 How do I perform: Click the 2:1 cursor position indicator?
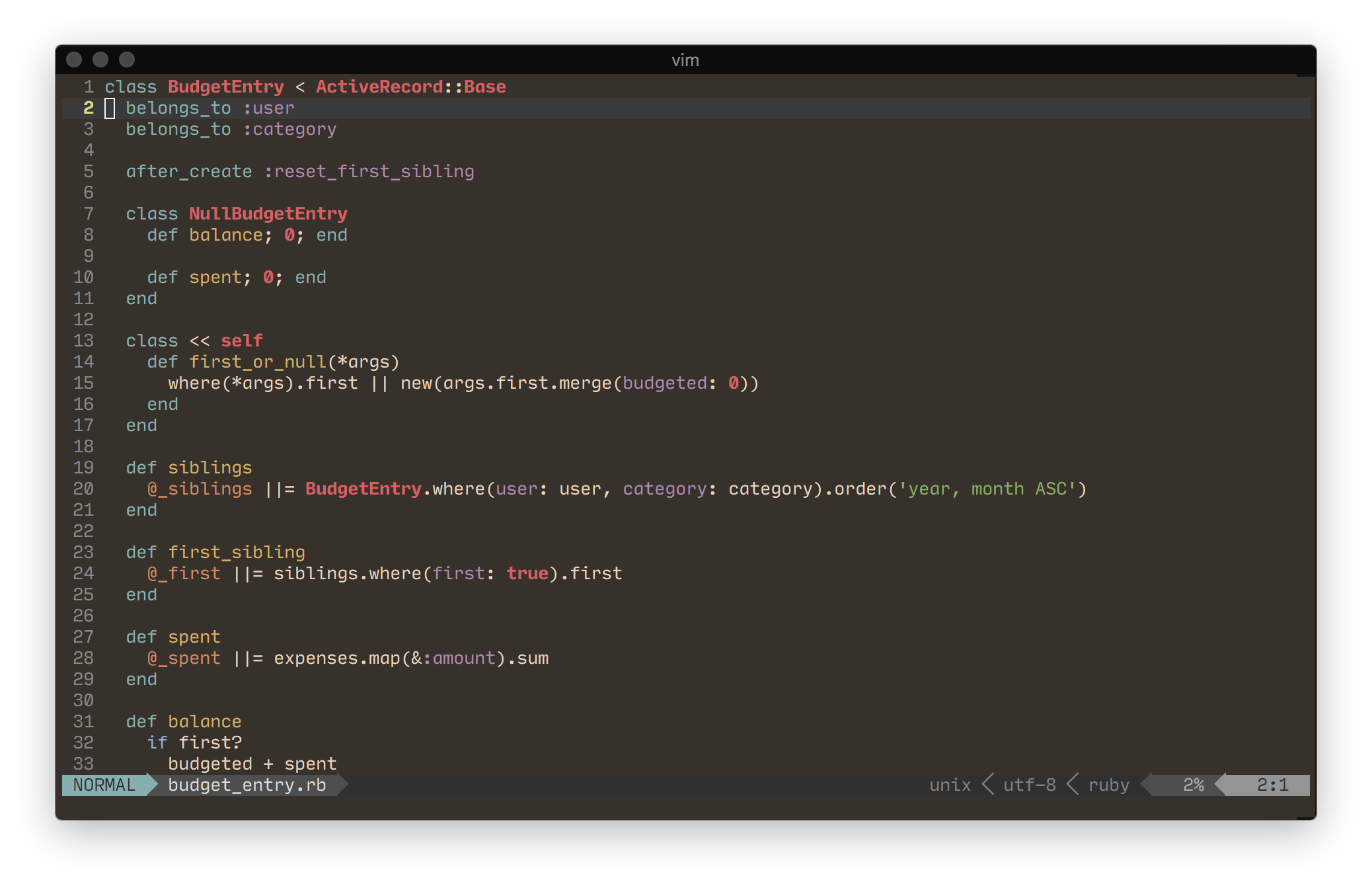point(1273,785)
